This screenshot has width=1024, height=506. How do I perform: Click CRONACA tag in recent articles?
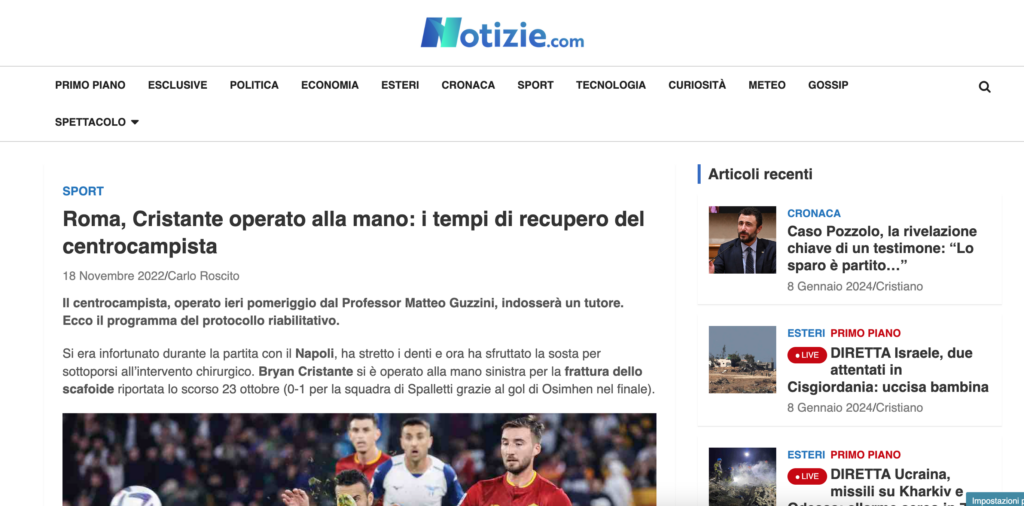click(814, 213)
